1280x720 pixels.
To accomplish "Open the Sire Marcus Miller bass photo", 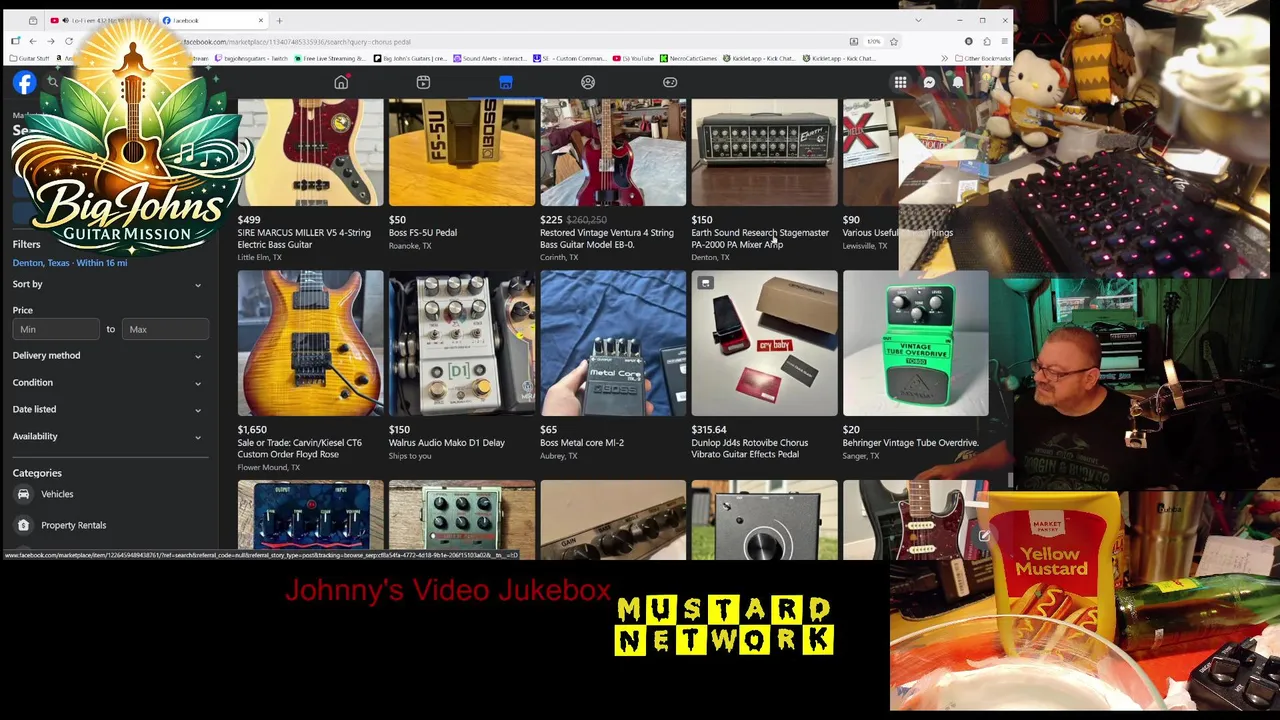I will click(310, 152).
